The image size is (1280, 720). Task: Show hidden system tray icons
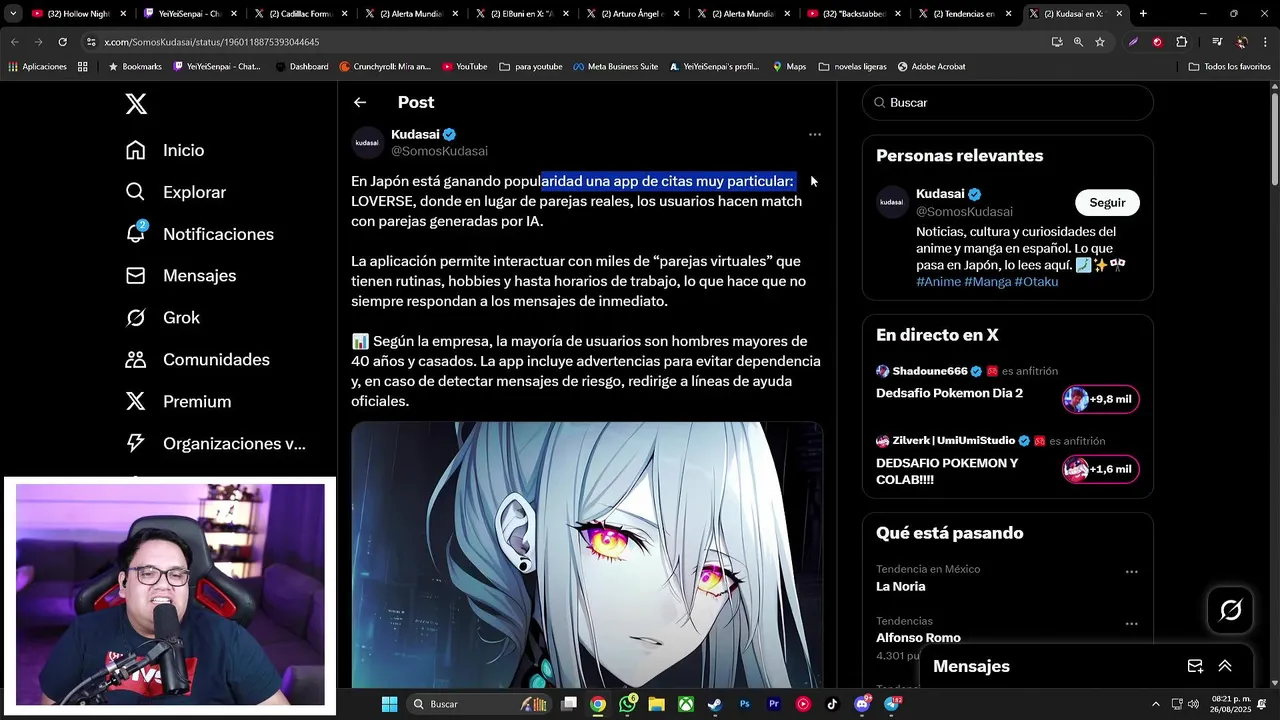tap(1156, 704)
